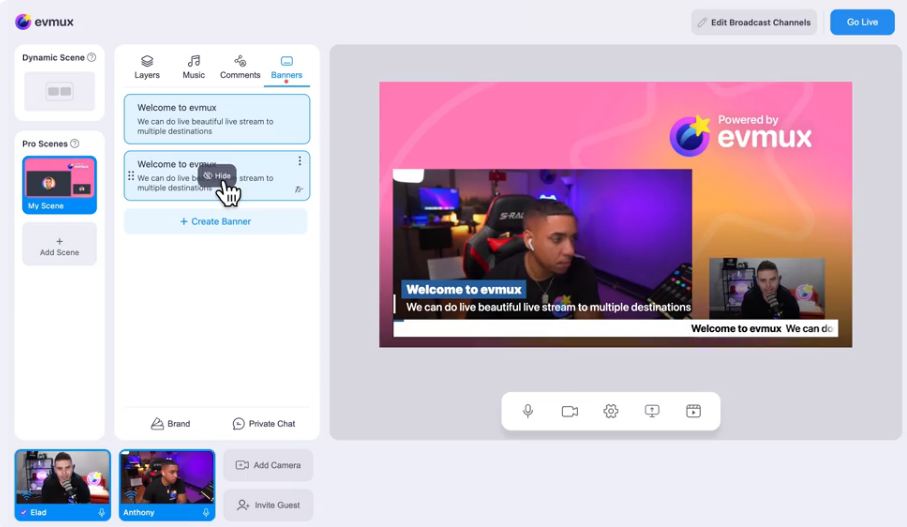The image size is (907, 527).
Task: Open Brand settings
Action: (x=171, y=423)
